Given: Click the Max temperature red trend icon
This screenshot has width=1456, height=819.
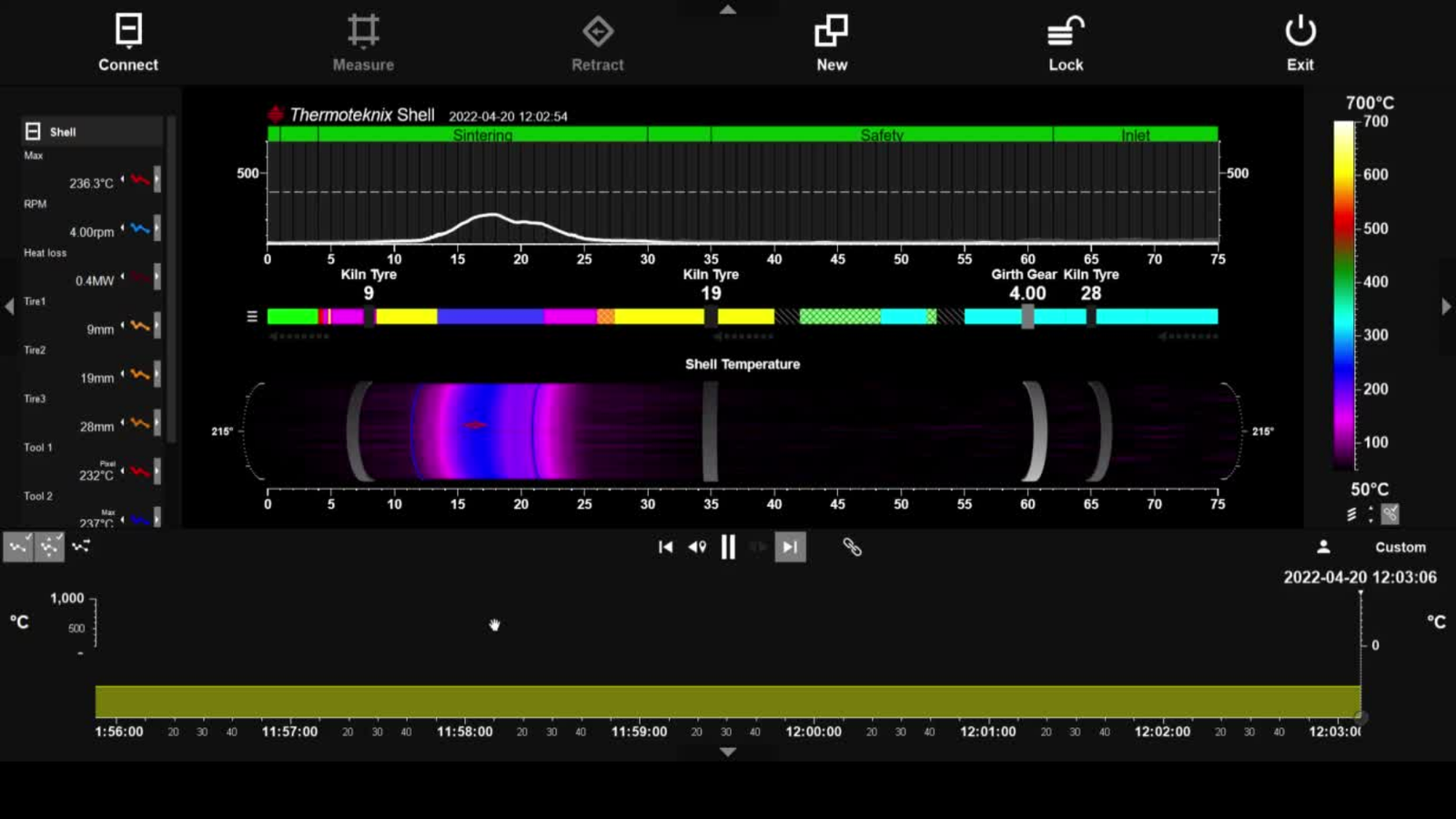Looking at the screenshot, I should coord(139,179).
